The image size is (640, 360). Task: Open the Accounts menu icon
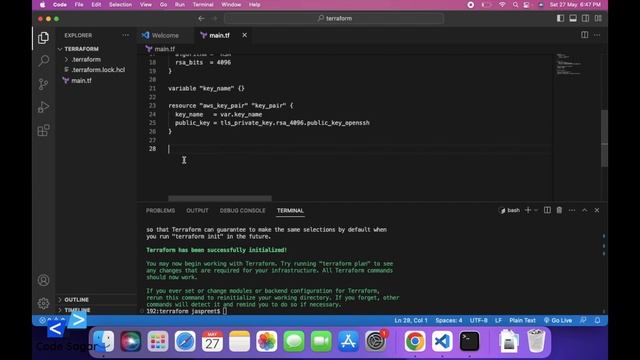pyautogui.click(x=43, y=280)
